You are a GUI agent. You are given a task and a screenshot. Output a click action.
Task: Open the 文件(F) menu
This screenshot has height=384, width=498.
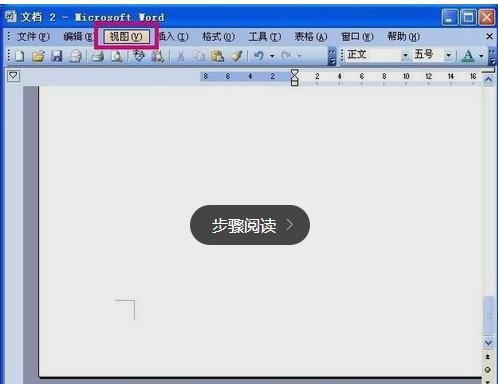33,37
